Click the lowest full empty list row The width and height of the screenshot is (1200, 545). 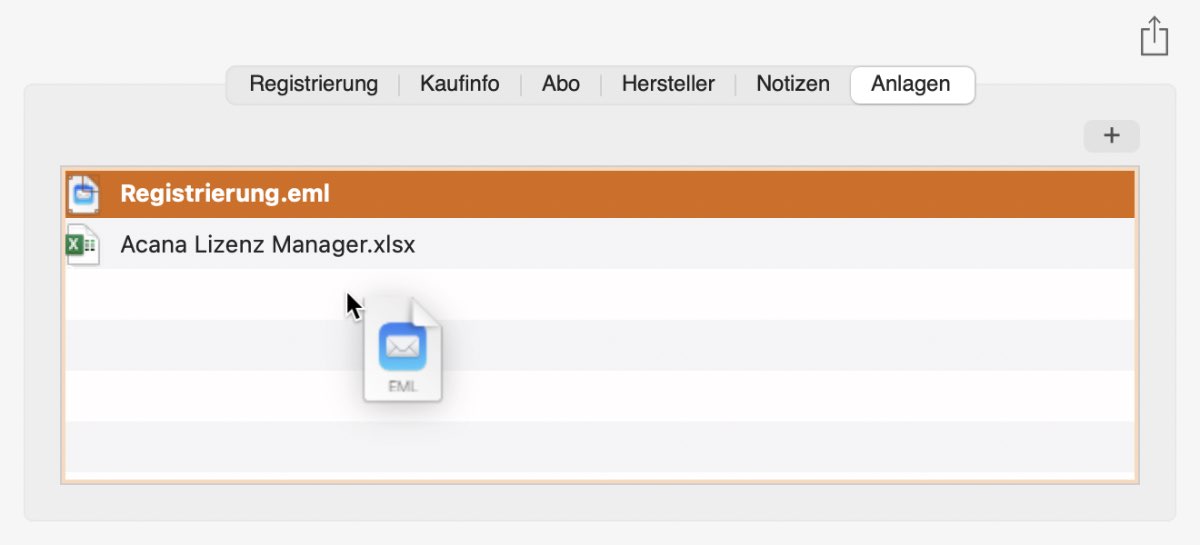coord(600,446)
